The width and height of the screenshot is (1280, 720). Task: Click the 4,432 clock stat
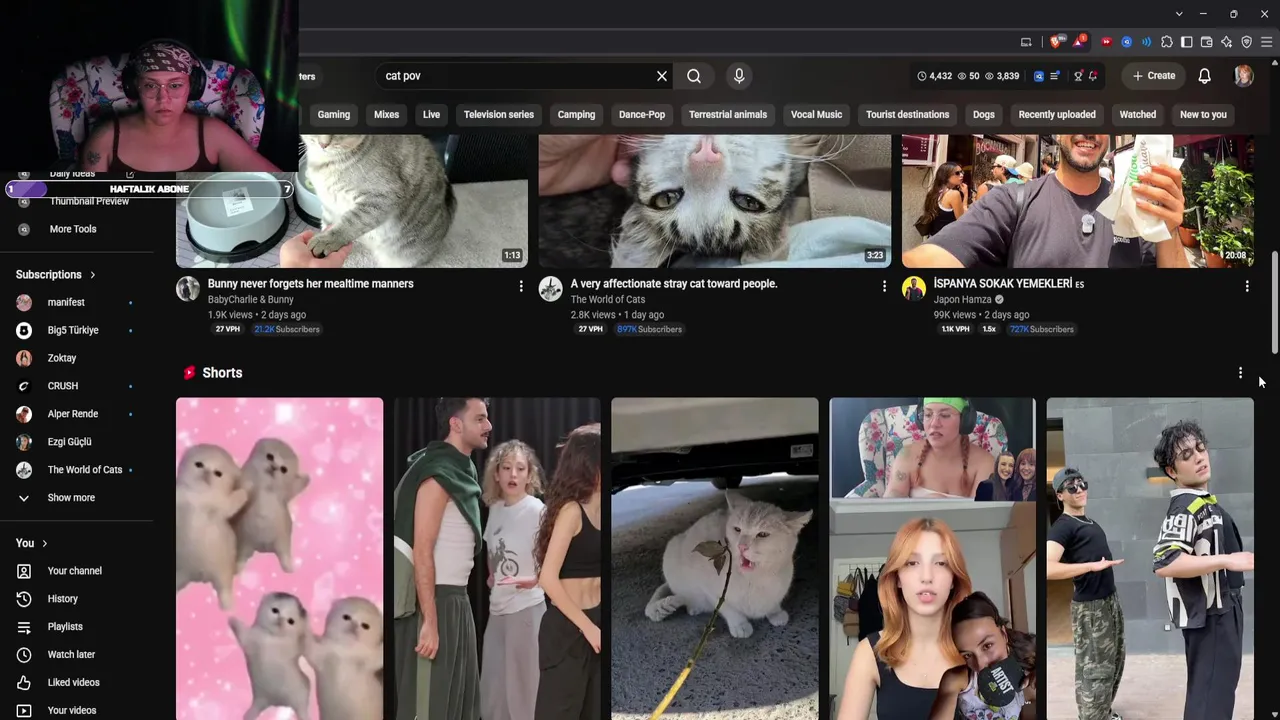(935, 76)
